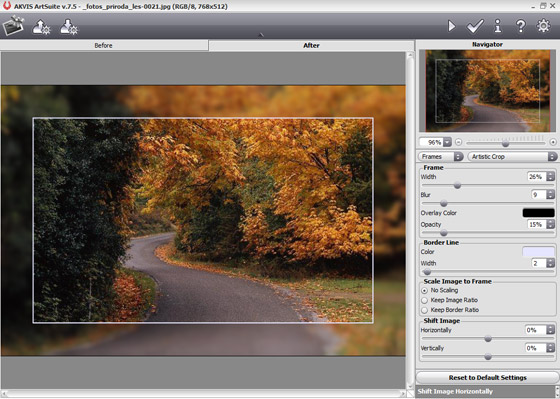
Task: Select the Keep Border Ratio option
Action: click(450, 310)
